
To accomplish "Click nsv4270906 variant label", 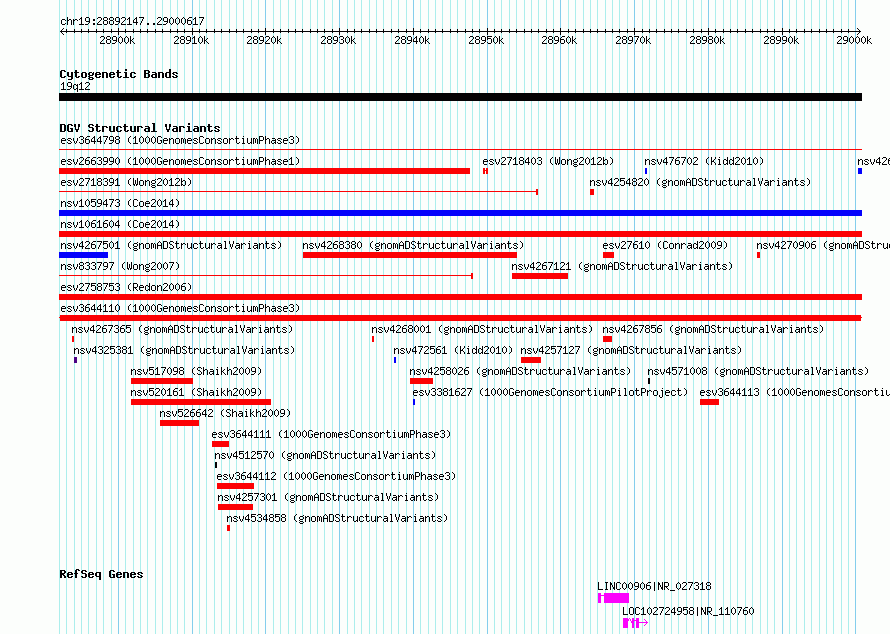I will click(x=822, y=245).
